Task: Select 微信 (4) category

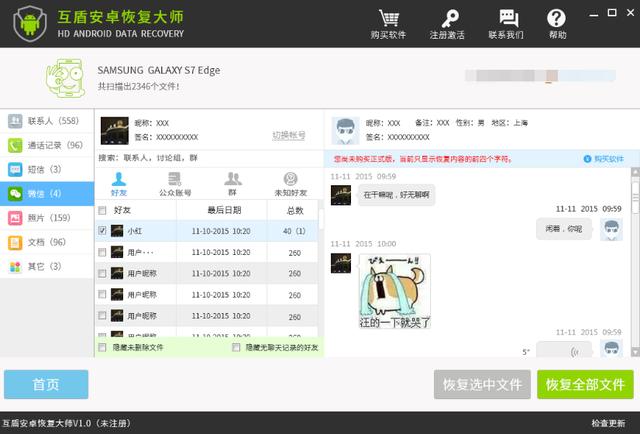Action: point(47,194)
